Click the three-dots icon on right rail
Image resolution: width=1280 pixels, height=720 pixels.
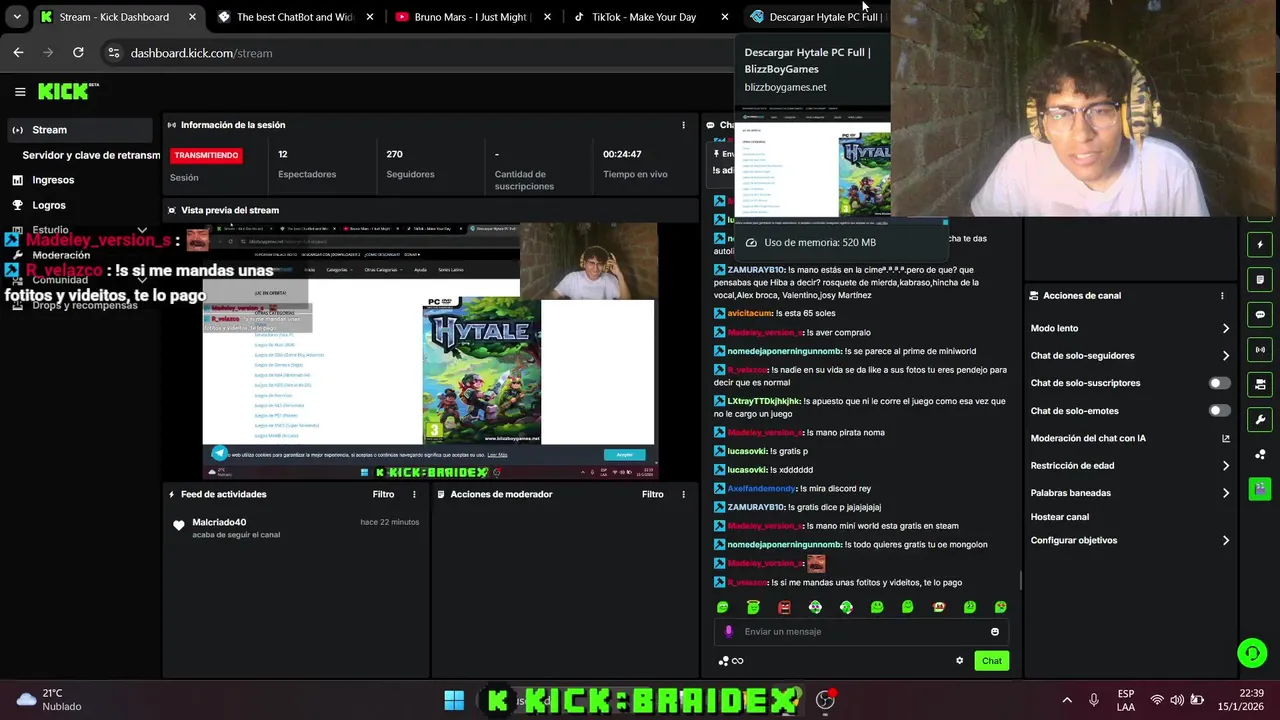tap(1260, 454)
